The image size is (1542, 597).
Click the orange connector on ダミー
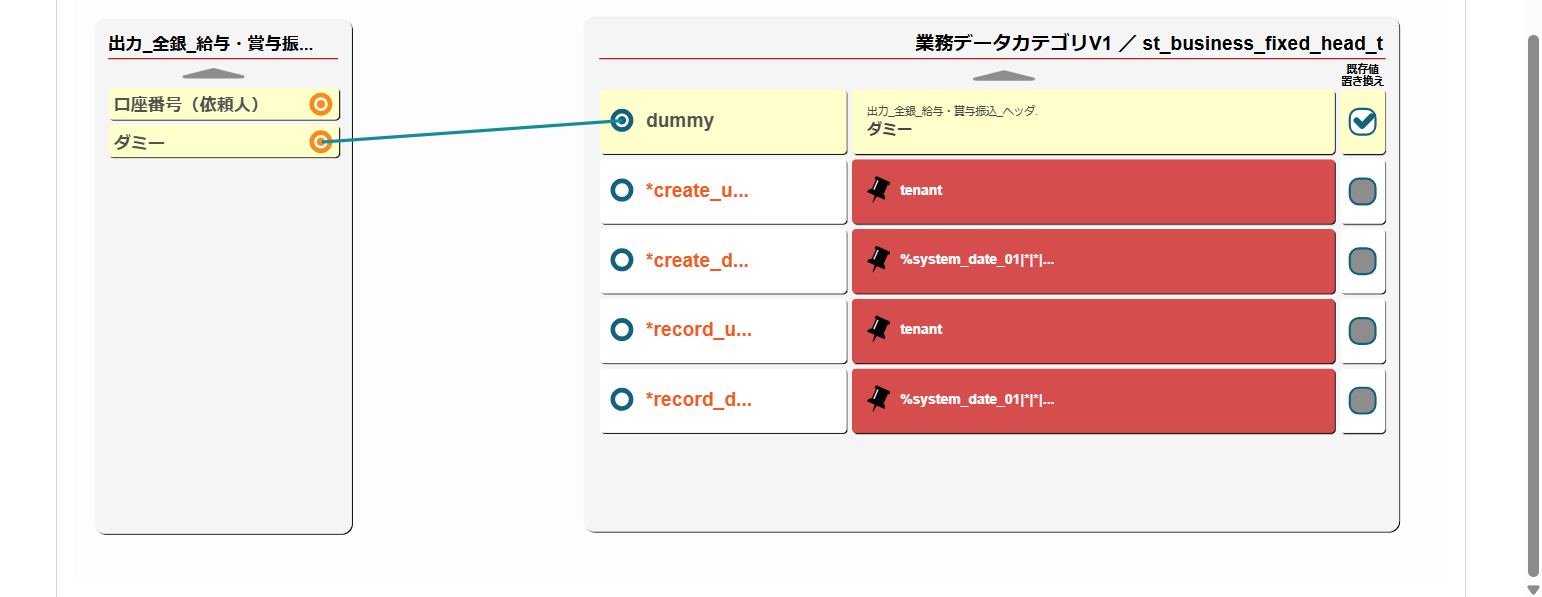[x=320, y=142]
